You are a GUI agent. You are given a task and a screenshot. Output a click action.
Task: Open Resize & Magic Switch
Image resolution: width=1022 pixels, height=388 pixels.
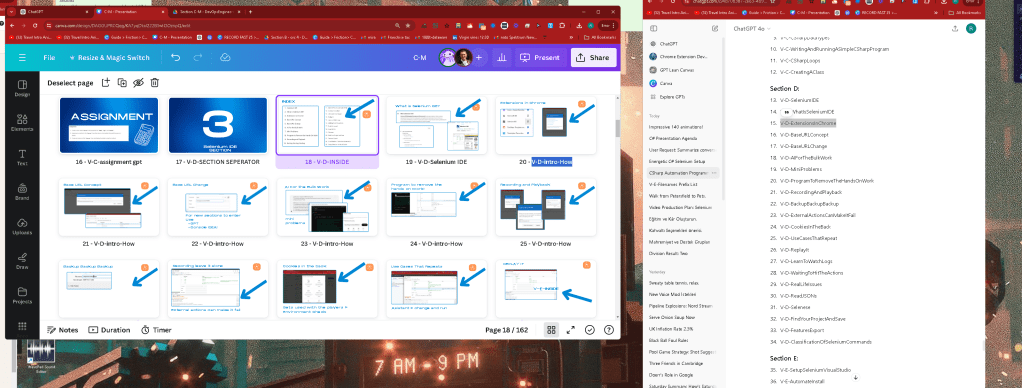pyautogui.click(x=110, y=57)
